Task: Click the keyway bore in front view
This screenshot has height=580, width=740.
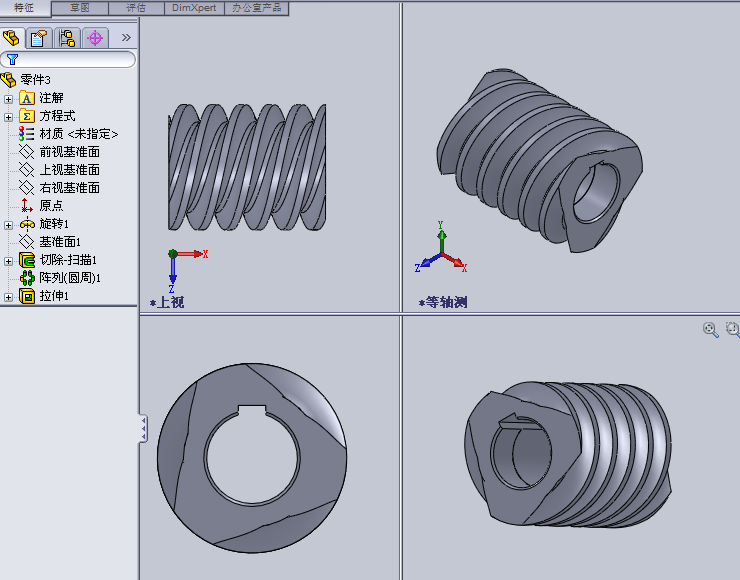Action: point(252,455)
